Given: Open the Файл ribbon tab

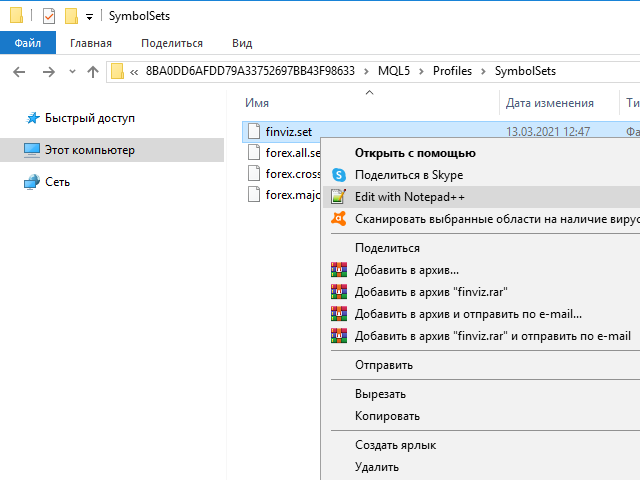Looking at the screenshot, I should (x=28, y=43).
